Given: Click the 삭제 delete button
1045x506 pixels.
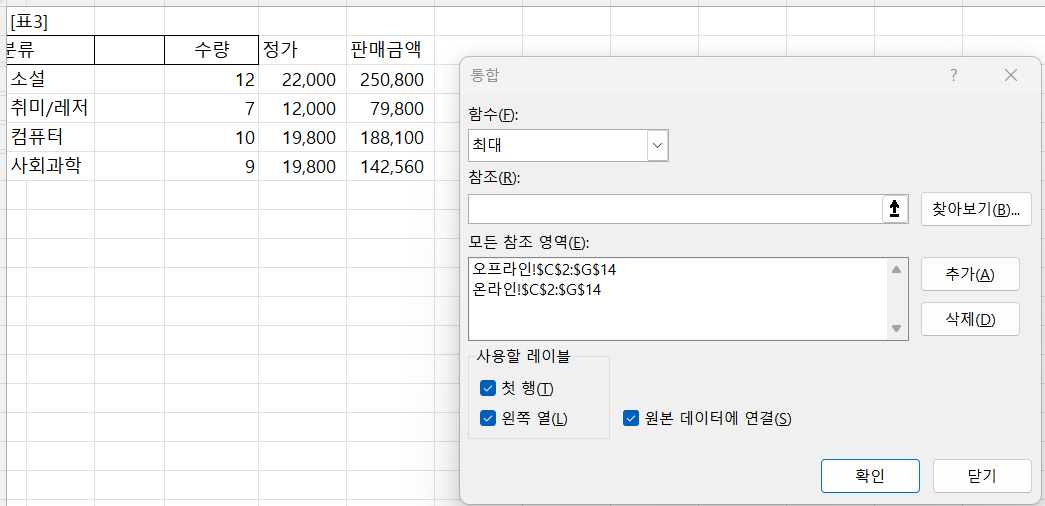Looking at the screenshot, I should [969, 319].
